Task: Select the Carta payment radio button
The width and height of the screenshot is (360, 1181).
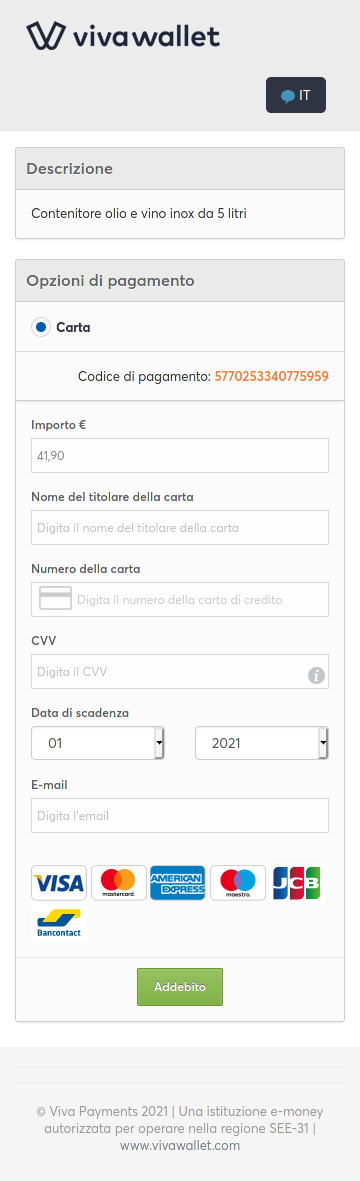Action: 41,328
